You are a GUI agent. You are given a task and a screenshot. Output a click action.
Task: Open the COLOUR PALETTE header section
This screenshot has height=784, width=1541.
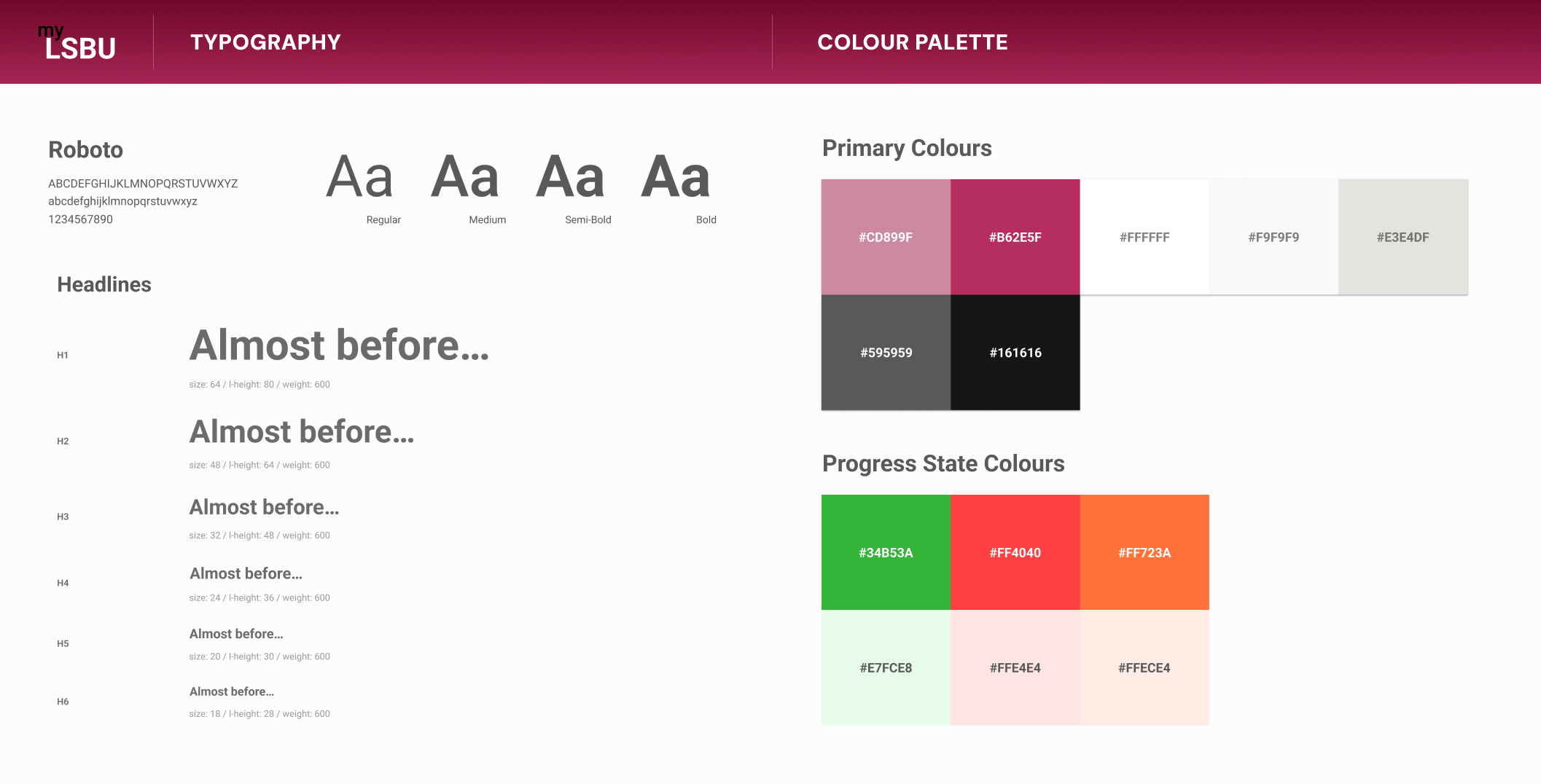click(913, 42)
